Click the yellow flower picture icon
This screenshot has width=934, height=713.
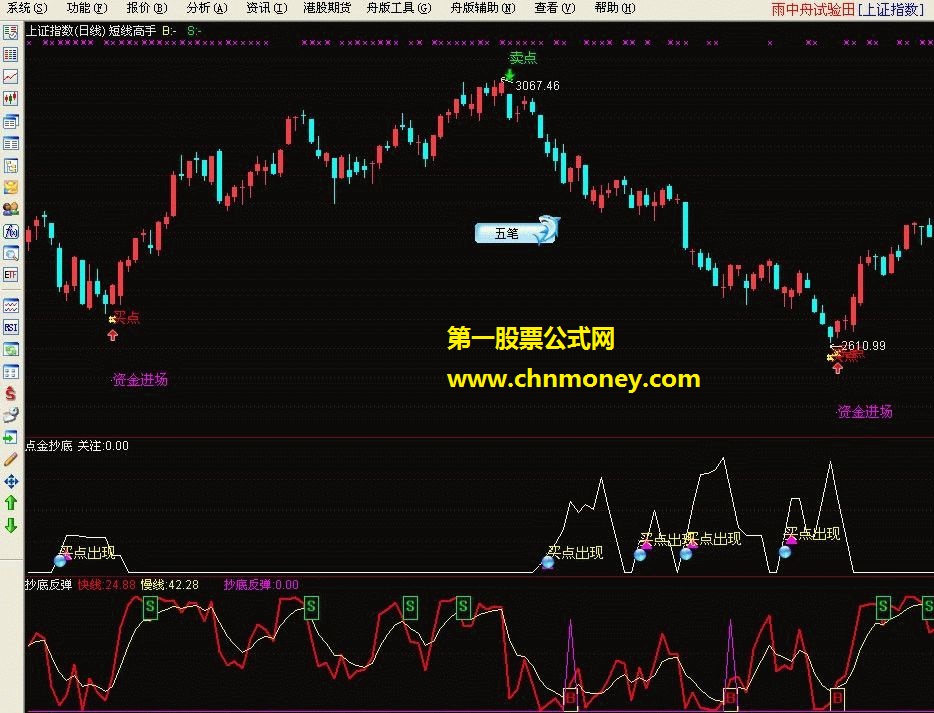[x=10, y=187]
